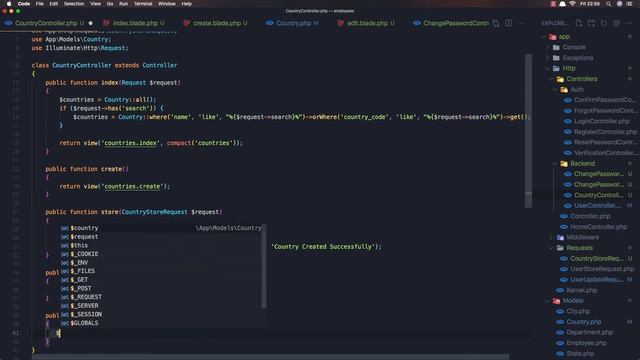Click the split editor right icon
The image size is (640, 360).
(x=509, y=23)
